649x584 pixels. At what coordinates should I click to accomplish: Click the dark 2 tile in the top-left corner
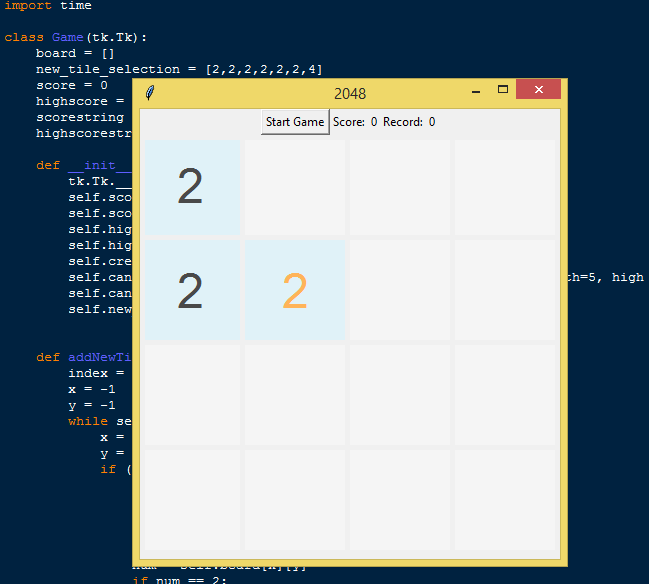191,186
